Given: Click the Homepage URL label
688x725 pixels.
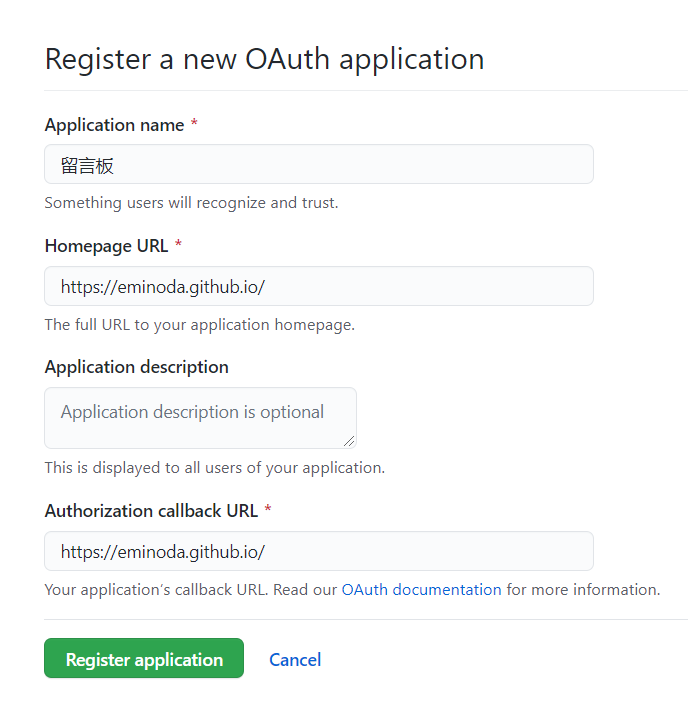Looking at the screenshot, I should 106,246.
